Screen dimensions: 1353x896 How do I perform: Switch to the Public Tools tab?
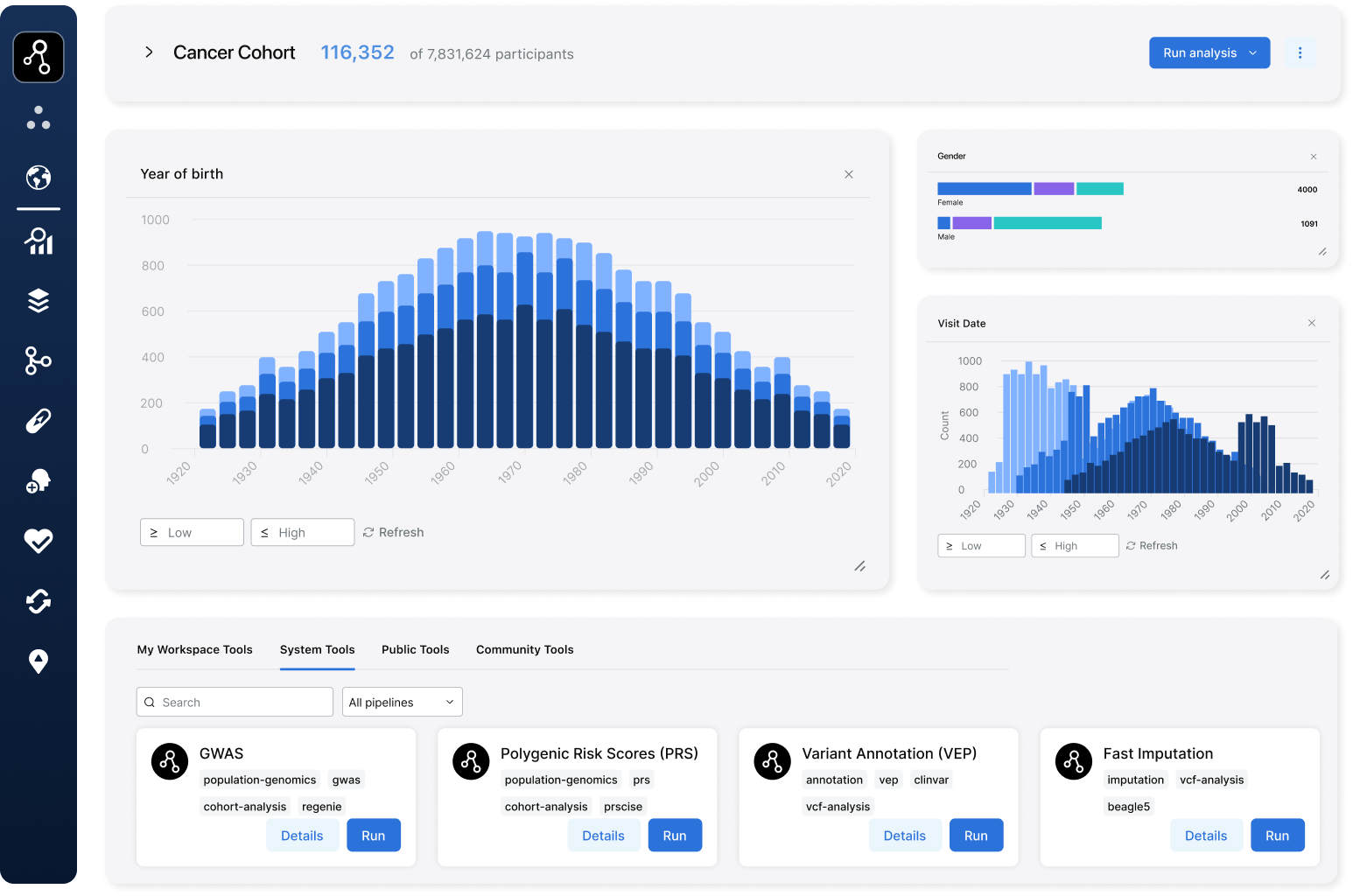[415, 649]
